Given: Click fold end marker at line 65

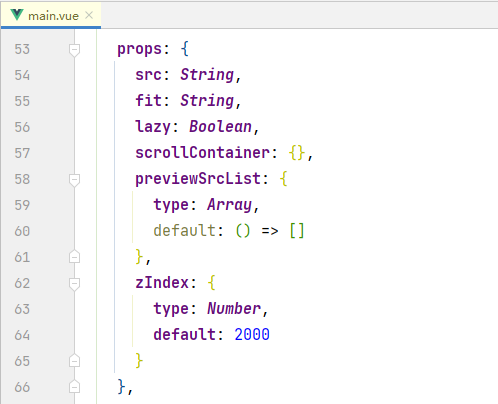Looking at the screenshot, I should (x=74, y=361).
